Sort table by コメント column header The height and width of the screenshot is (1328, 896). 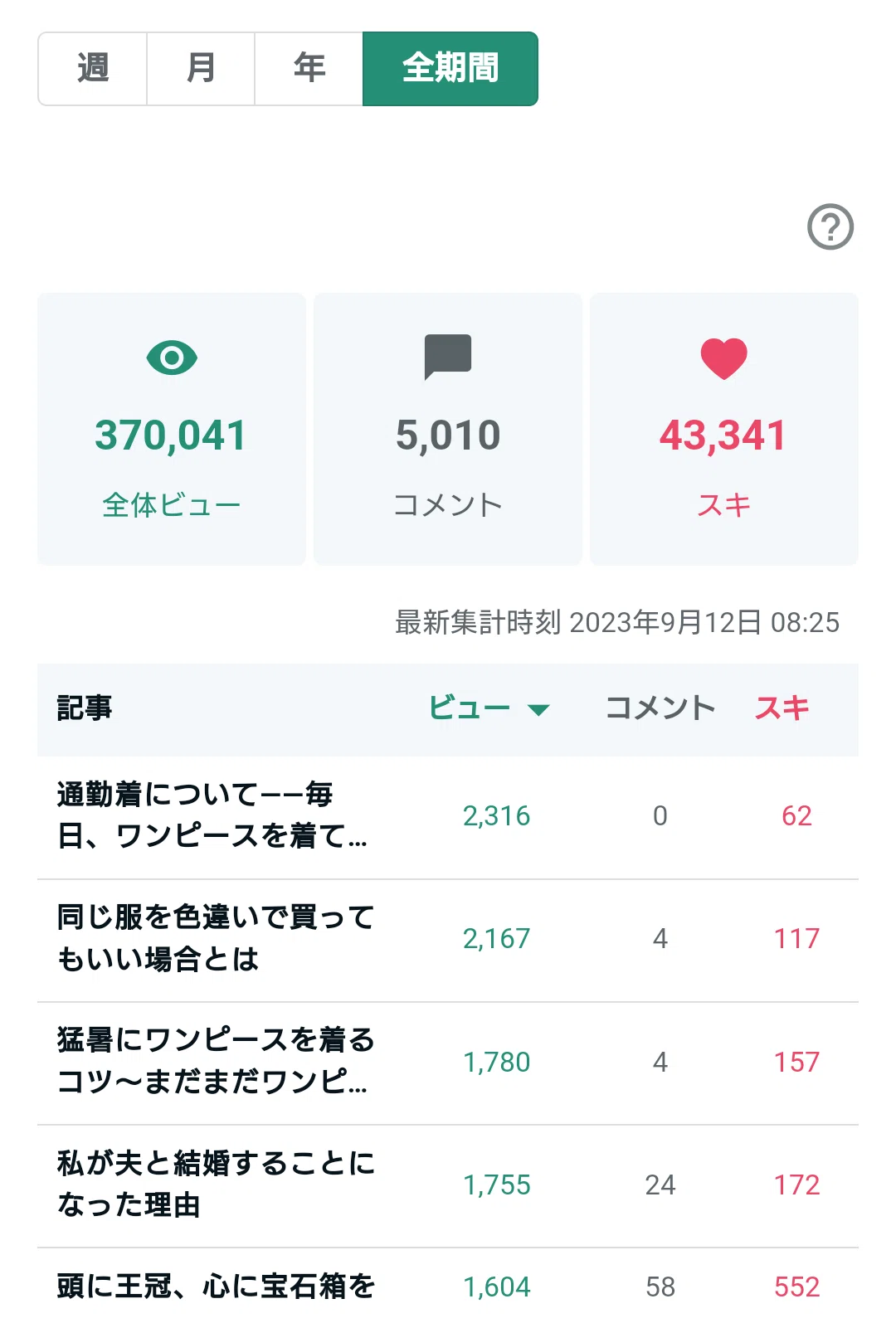click(x=660, y=708)
